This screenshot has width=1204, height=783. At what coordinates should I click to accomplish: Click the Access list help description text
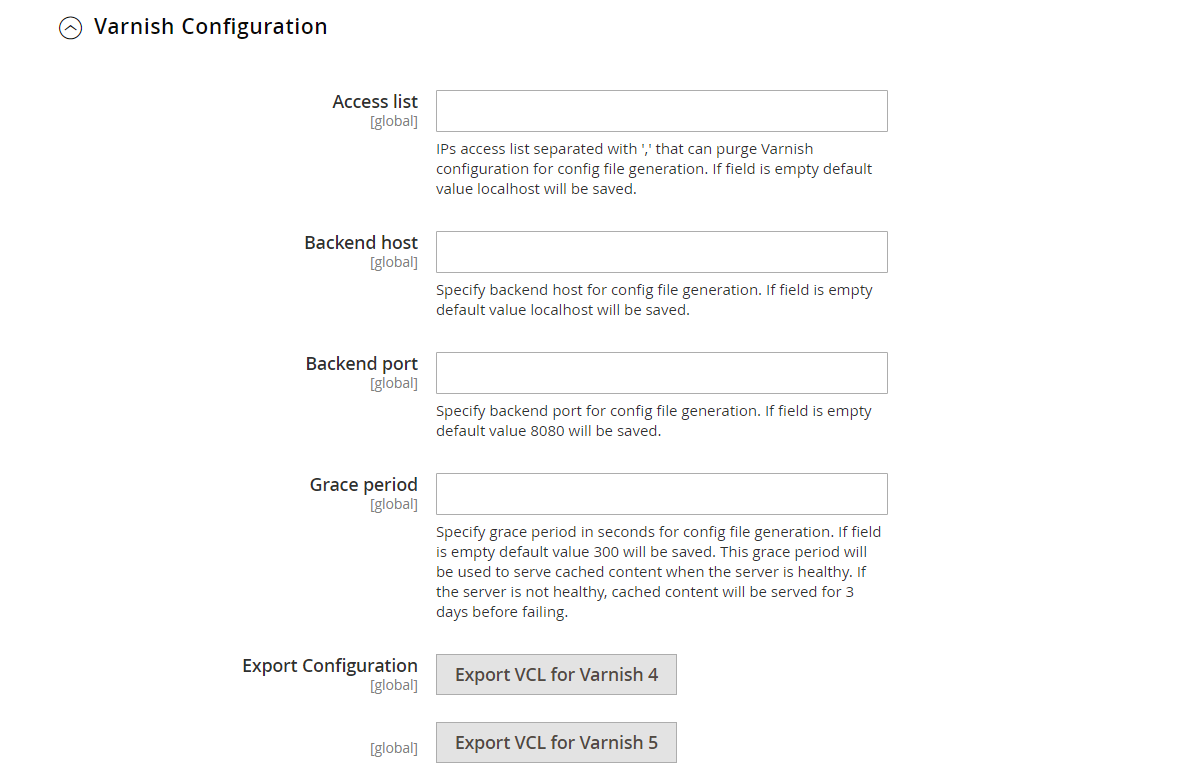[x=654, y=168]
